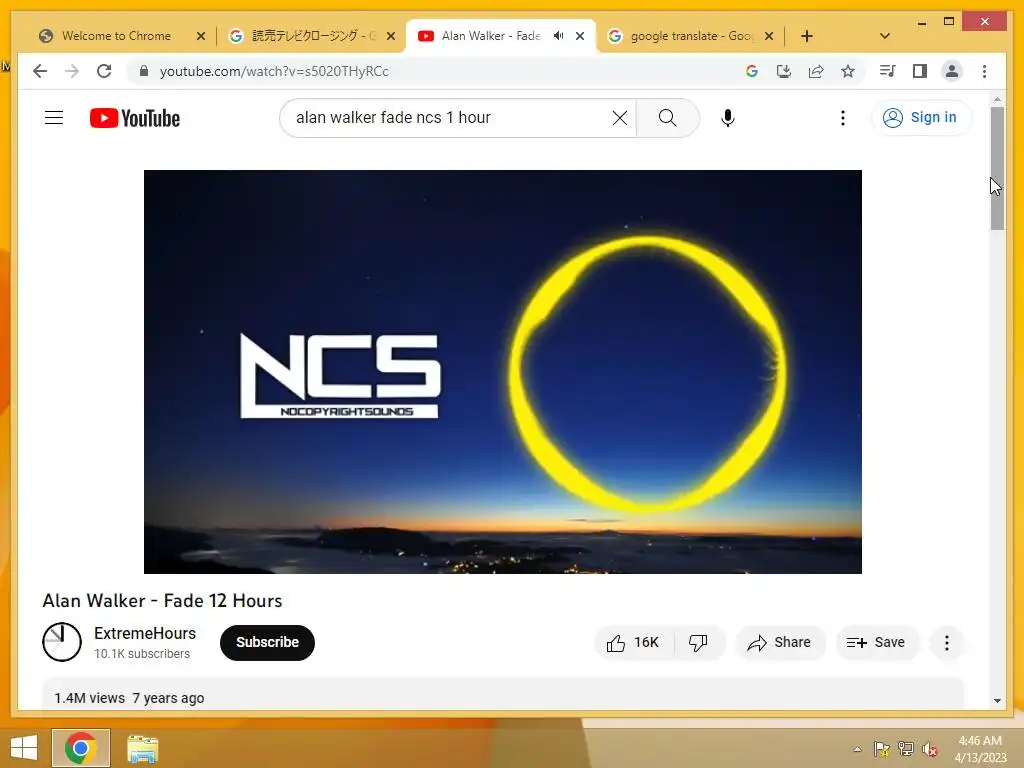Go to YouTube home via logo

(135, 118)
